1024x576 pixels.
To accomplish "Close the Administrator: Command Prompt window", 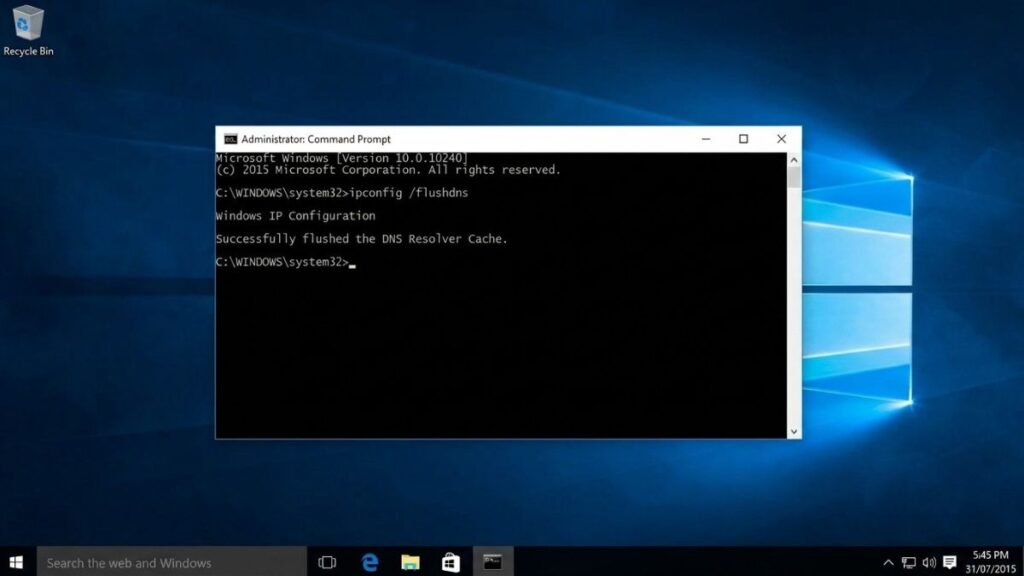I will (781, 139).
